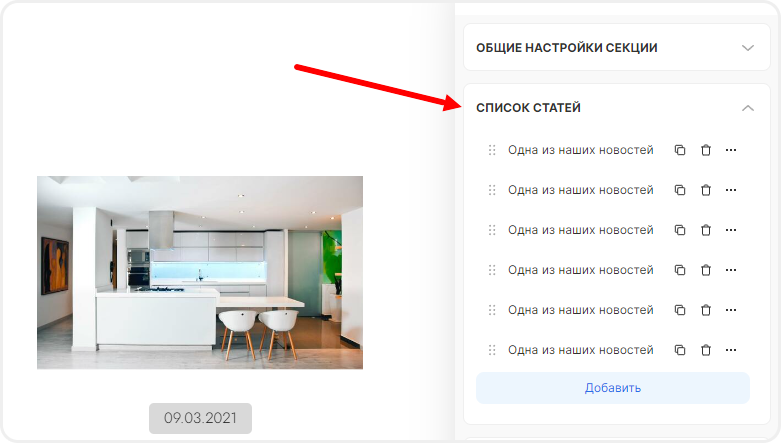
Task: Click the 09.03.2021 date badge
Action: coord(200,418)
